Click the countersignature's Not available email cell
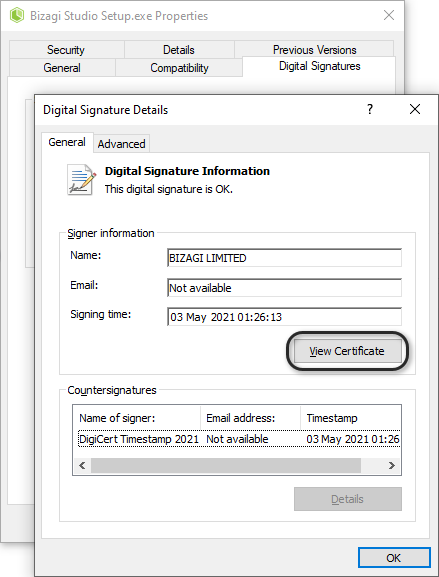The image size is (439, 577). click(237, 439)
